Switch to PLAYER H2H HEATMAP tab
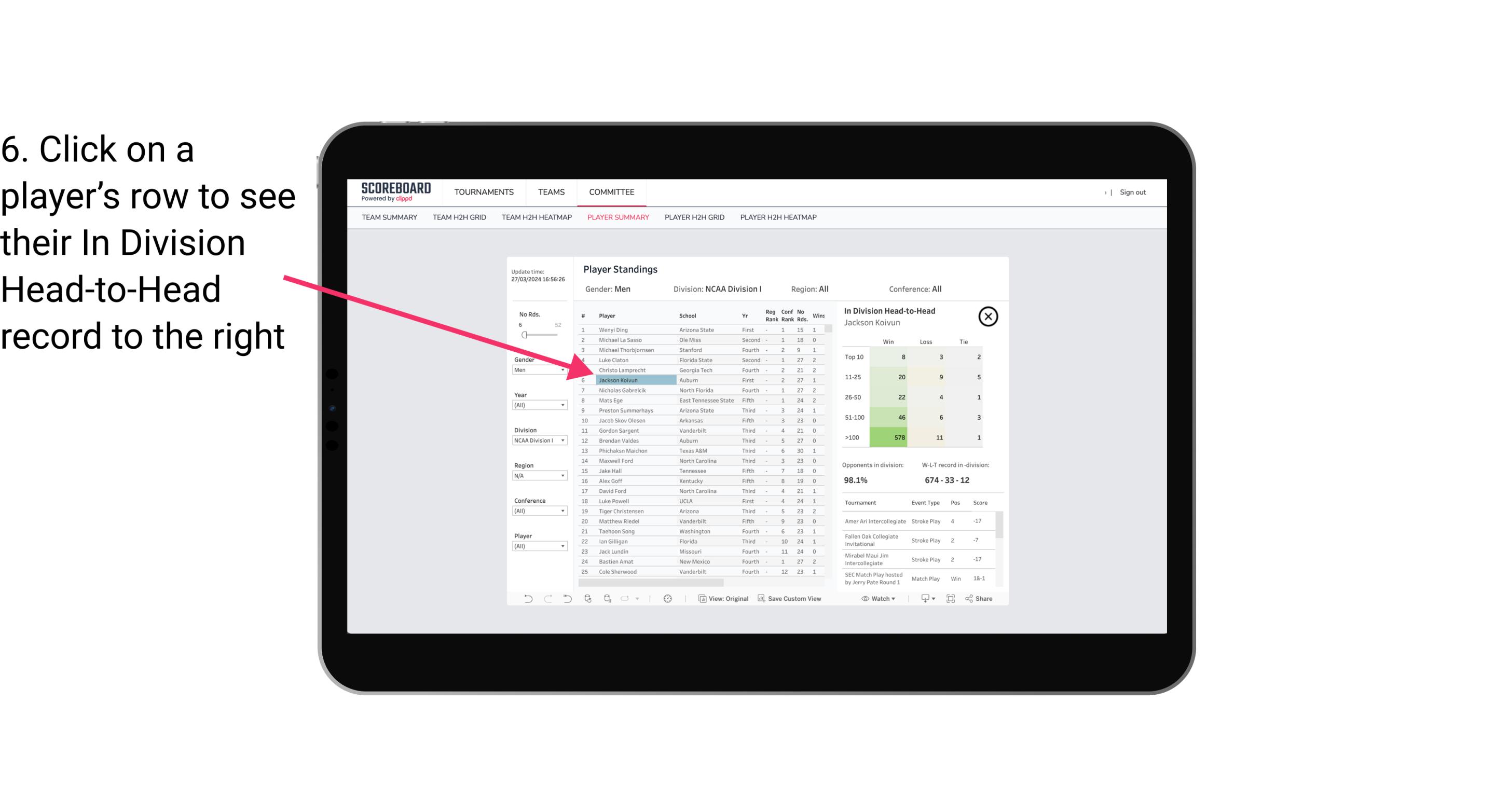The height and width of the screenshot is (812, 1509). pos(779,218)
